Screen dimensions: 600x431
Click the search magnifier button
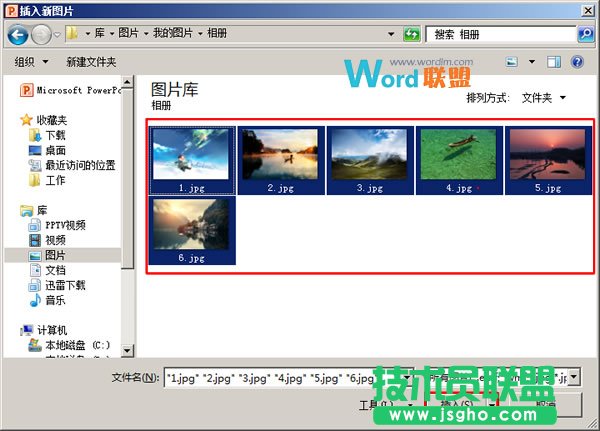585,34
